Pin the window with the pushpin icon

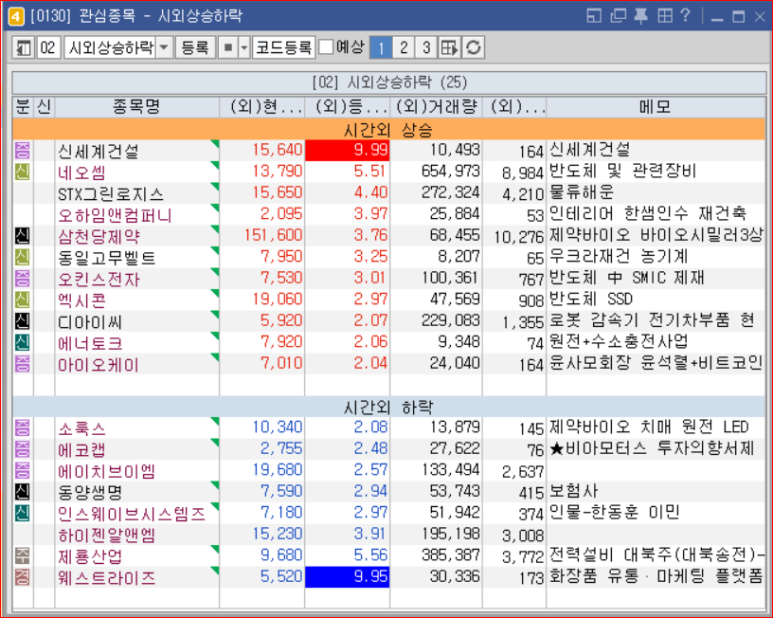coord(640,16)
